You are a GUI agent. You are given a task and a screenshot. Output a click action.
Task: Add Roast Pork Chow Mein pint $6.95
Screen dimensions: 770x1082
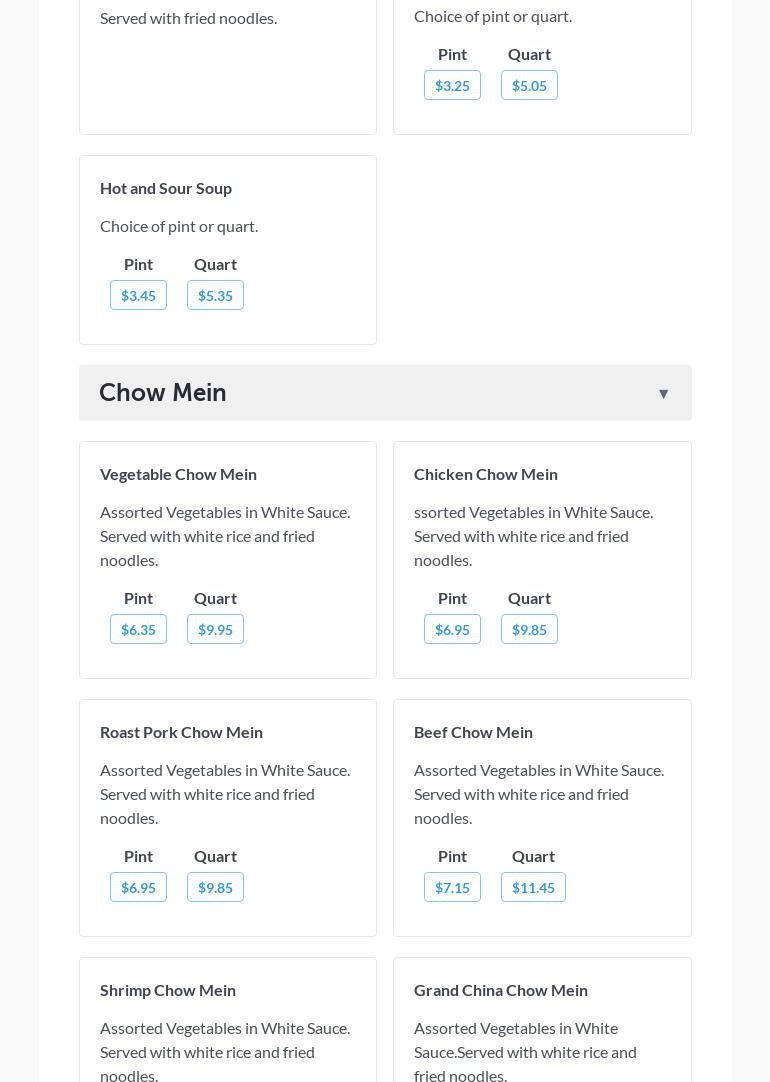138,887
